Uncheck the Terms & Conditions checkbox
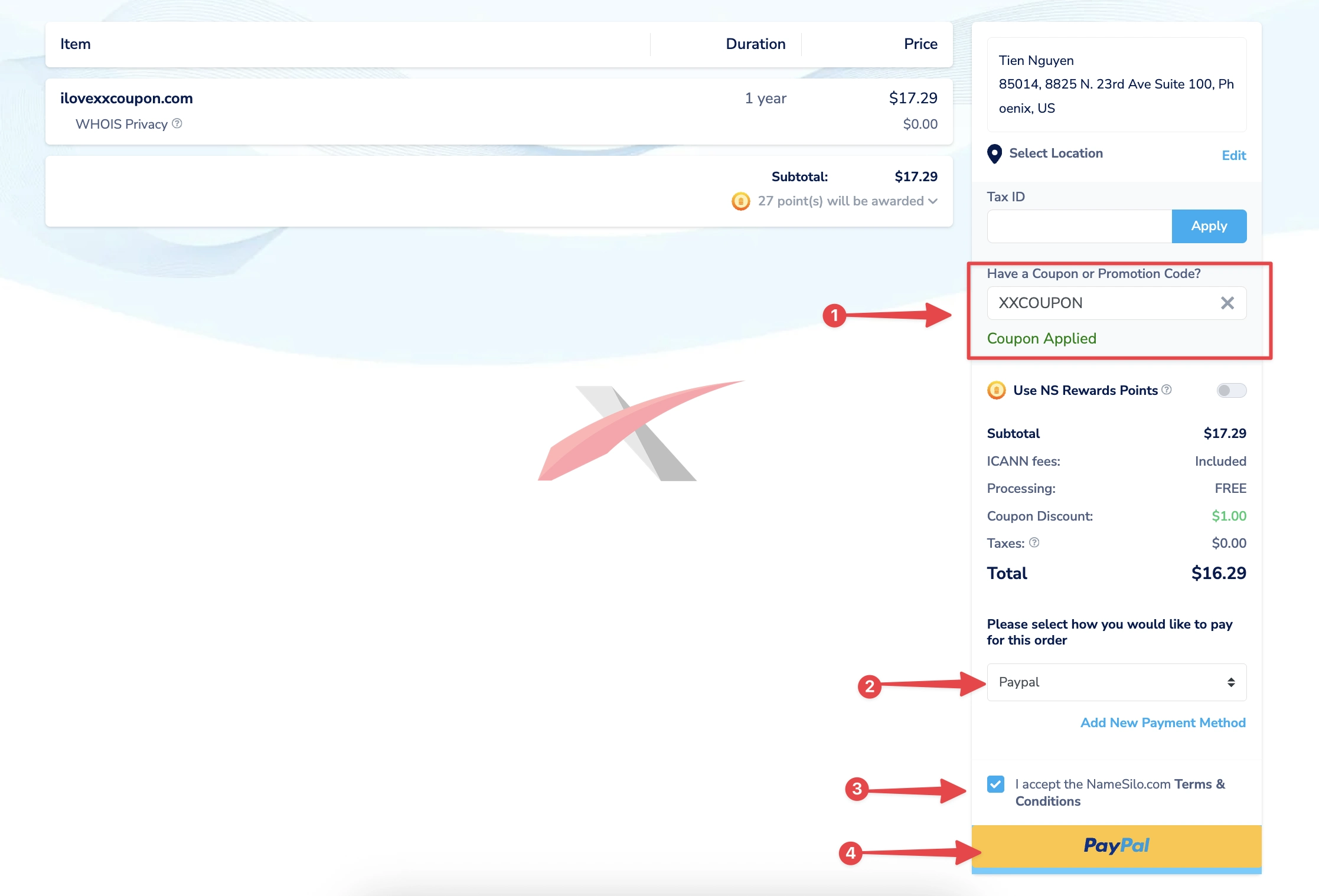The image size is (1319, 896). [995, 784]
